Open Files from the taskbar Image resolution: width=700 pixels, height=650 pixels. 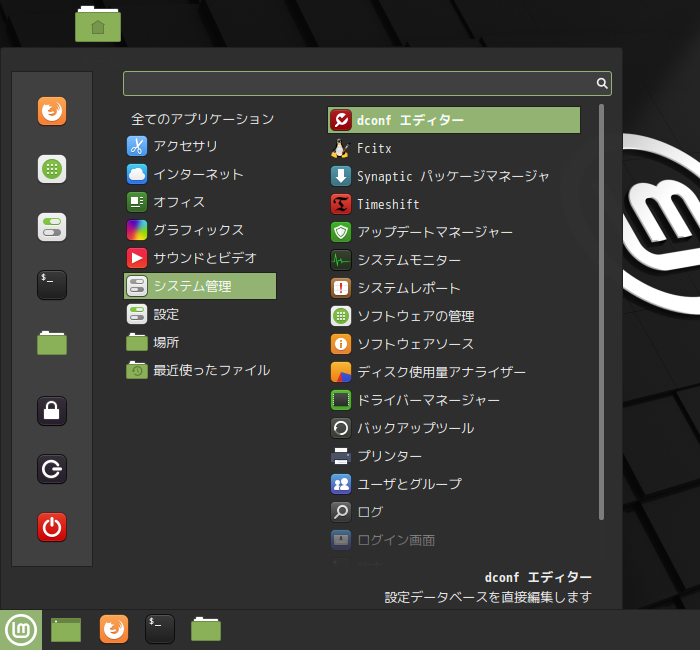pos(206,629)
